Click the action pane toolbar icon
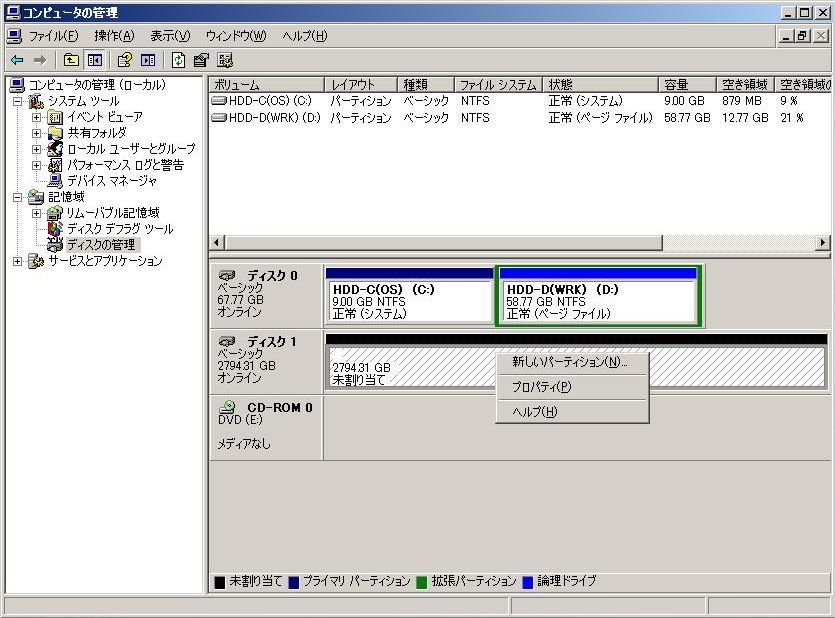Image resolution: width=835 pixels, height=618 pixels. (148, 60)
